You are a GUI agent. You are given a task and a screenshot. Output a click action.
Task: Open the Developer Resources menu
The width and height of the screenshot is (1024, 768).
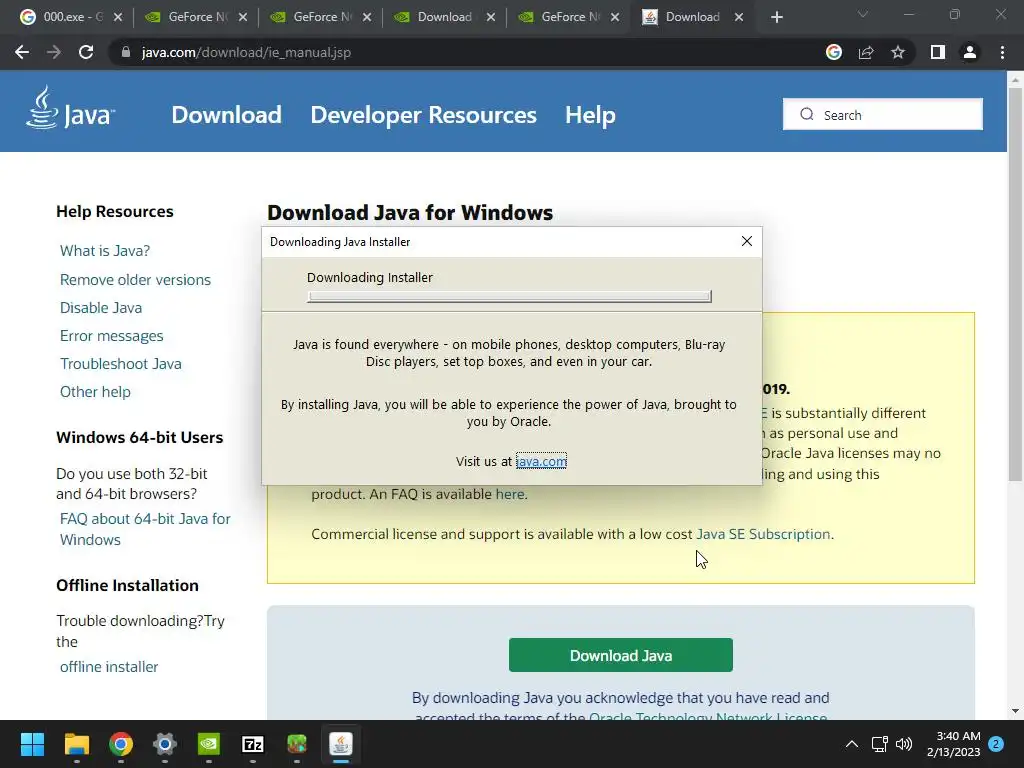click(x=423, y=115)
